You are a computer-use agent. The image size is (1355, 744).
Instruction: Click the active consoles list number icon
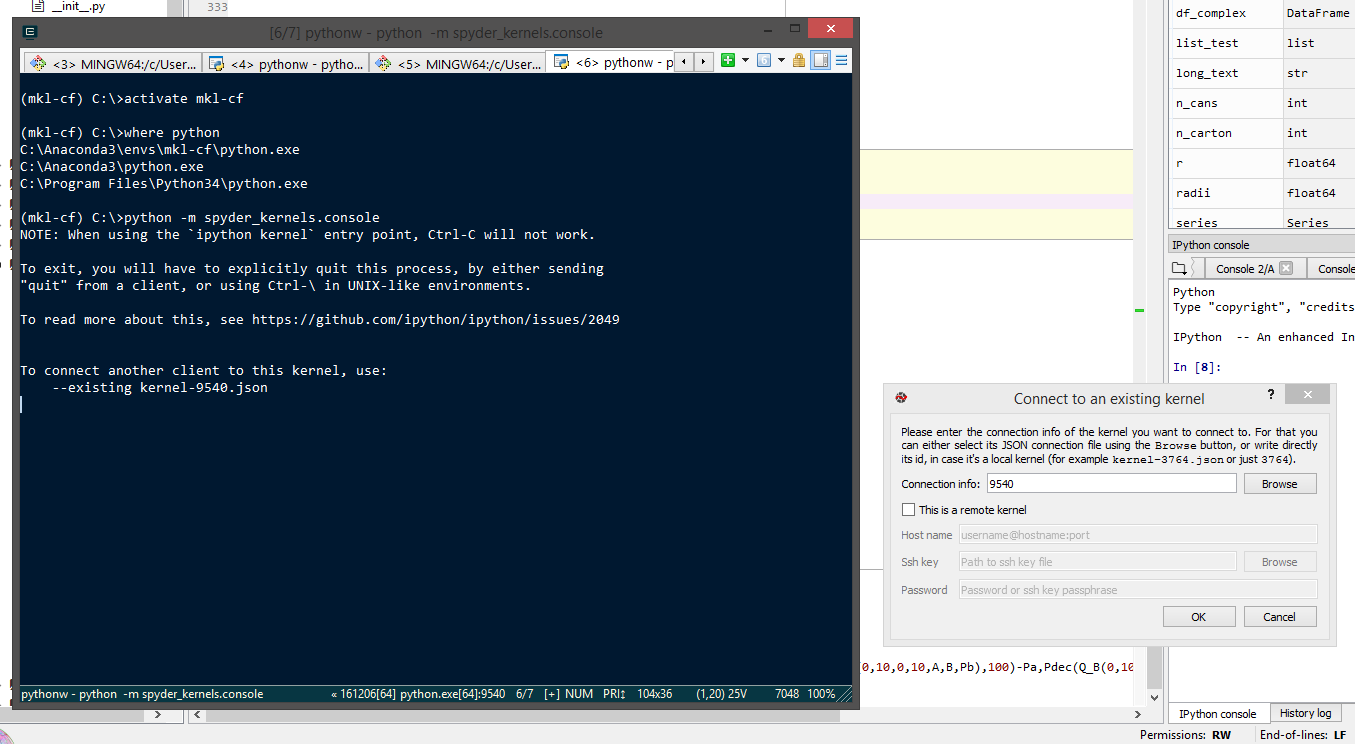(x=764, y=61)
